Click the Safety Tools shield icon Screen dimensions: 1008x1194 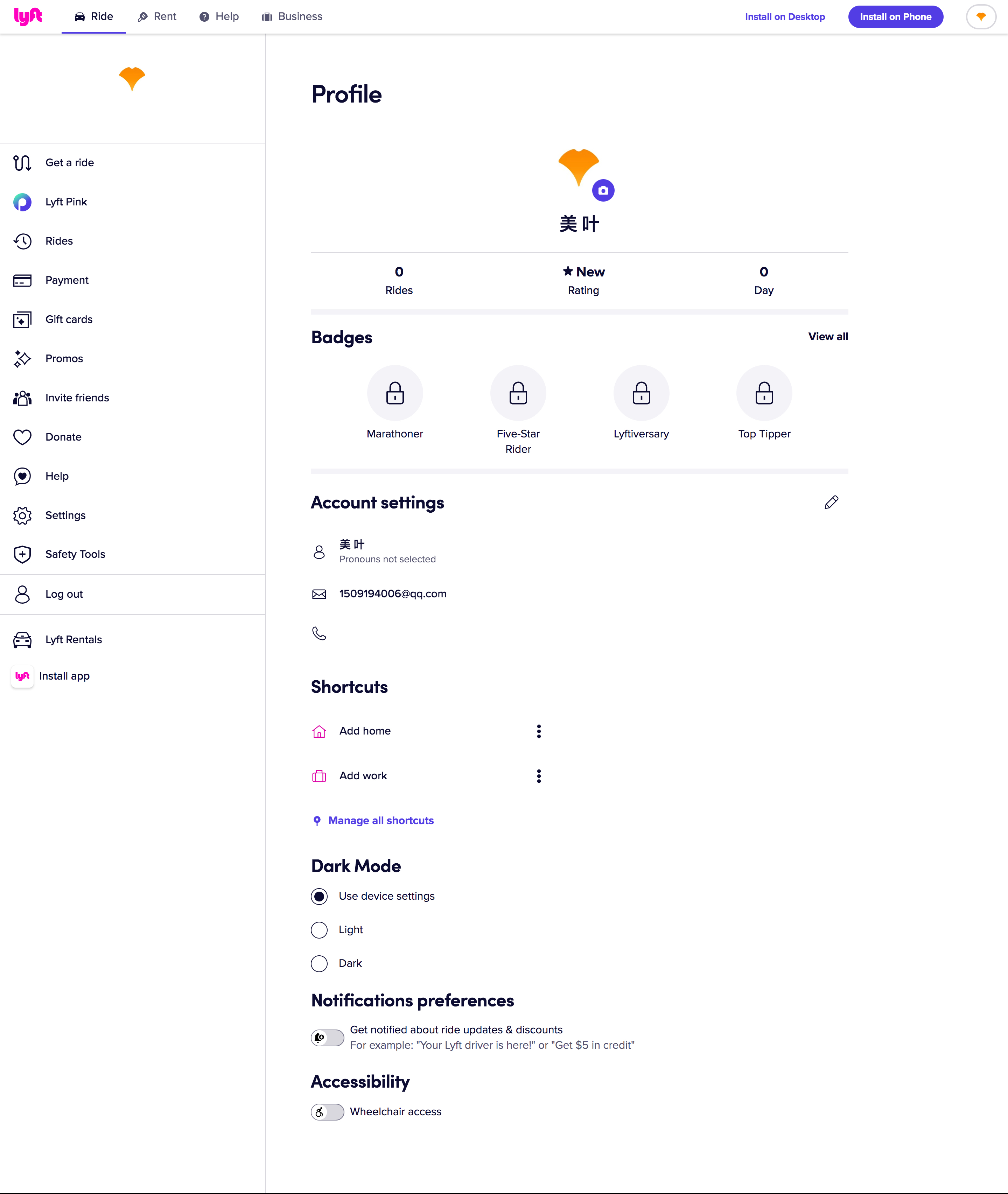pos(22,554)
